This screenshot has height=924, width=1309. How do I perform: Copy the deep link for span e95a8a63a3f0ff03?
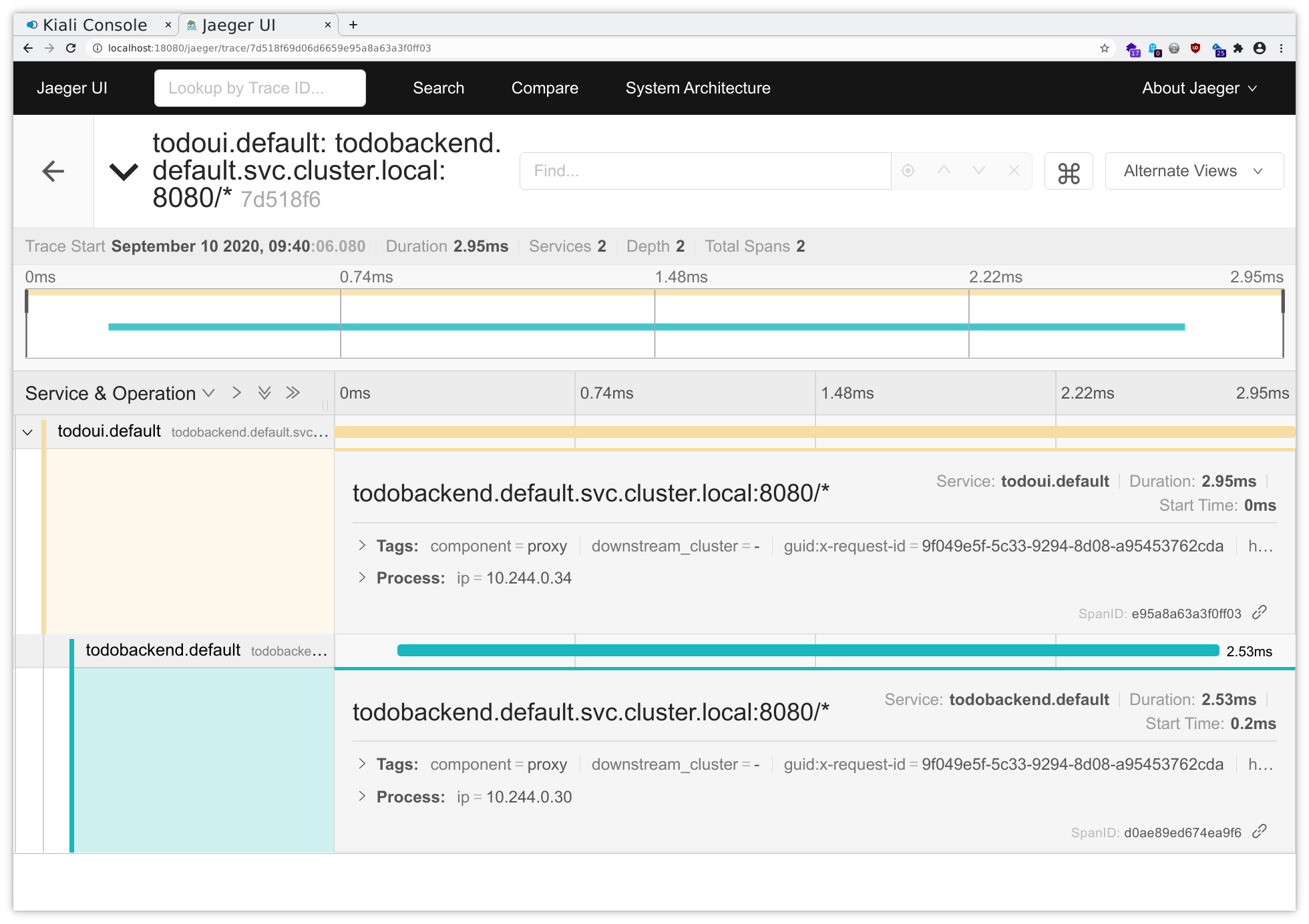(1260, 612)
